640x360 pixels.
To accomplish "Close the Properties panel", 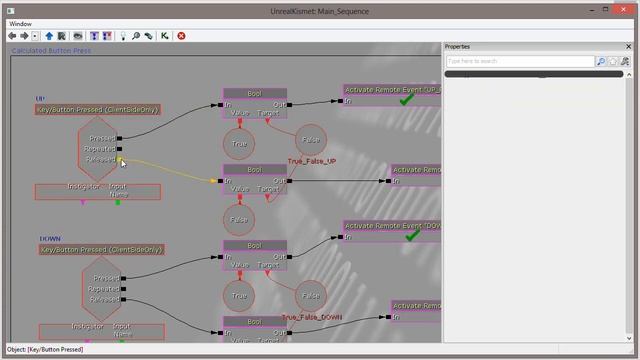I will tap(629, 47).
